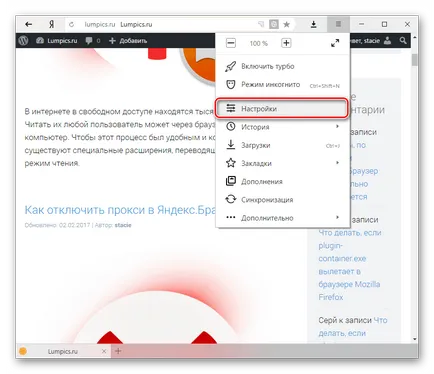The image size is (434, 374).
Task: Open 'Настройки' from the menu
Action: pos(282,108)
